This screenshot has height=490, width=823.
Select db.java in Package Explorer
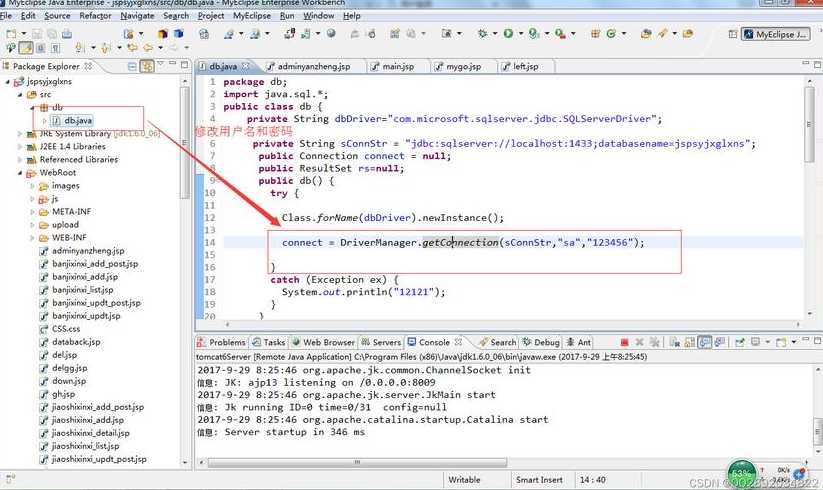[78, 121]
